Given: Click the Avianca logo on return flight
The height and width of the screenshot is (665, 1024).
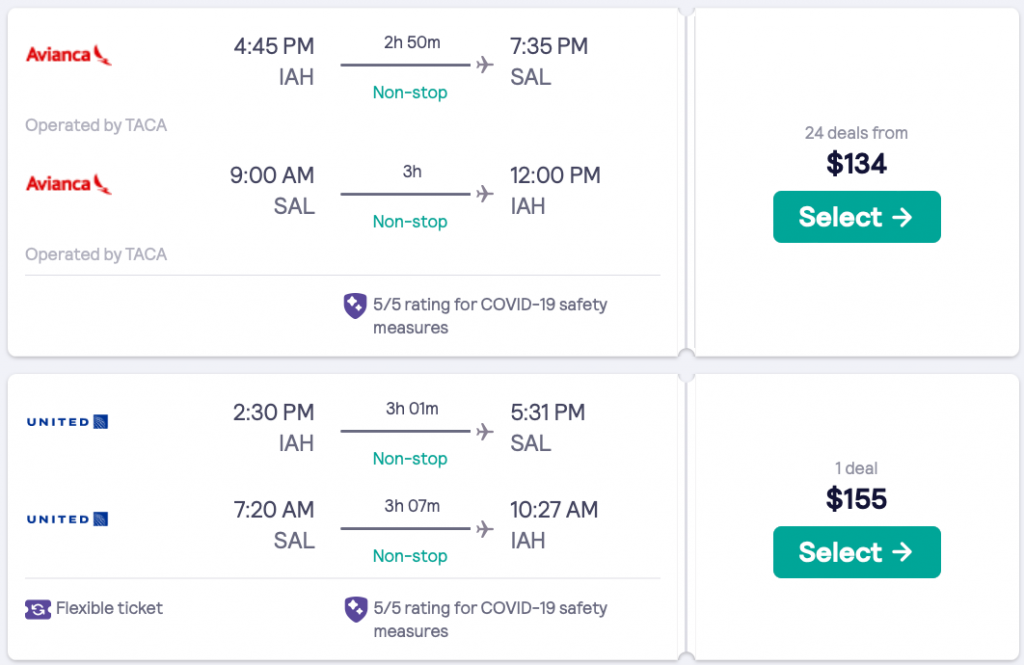Looking at the screenshot, I should point(68,184).
